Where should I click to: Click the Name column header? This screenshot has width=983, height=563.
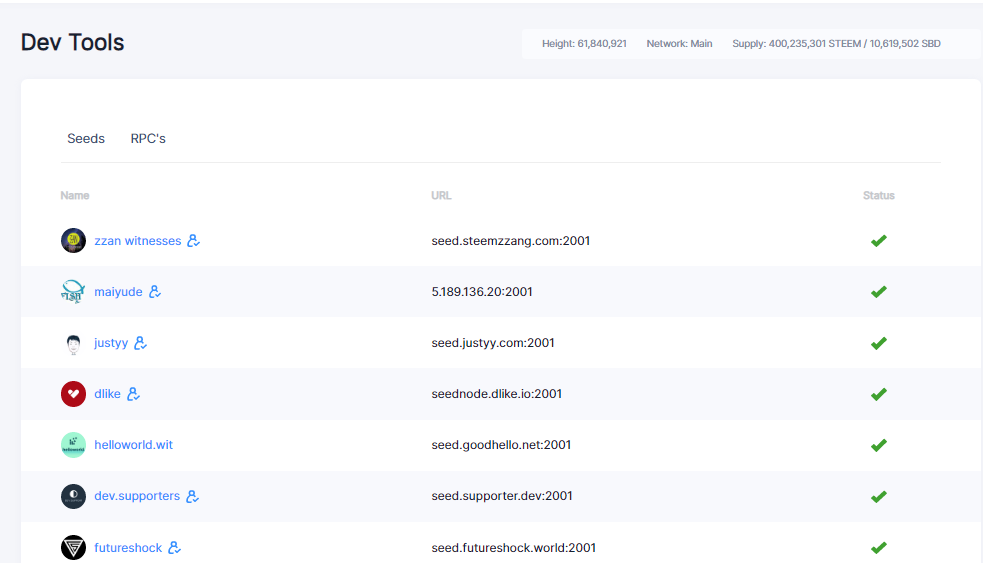(75, 196)
